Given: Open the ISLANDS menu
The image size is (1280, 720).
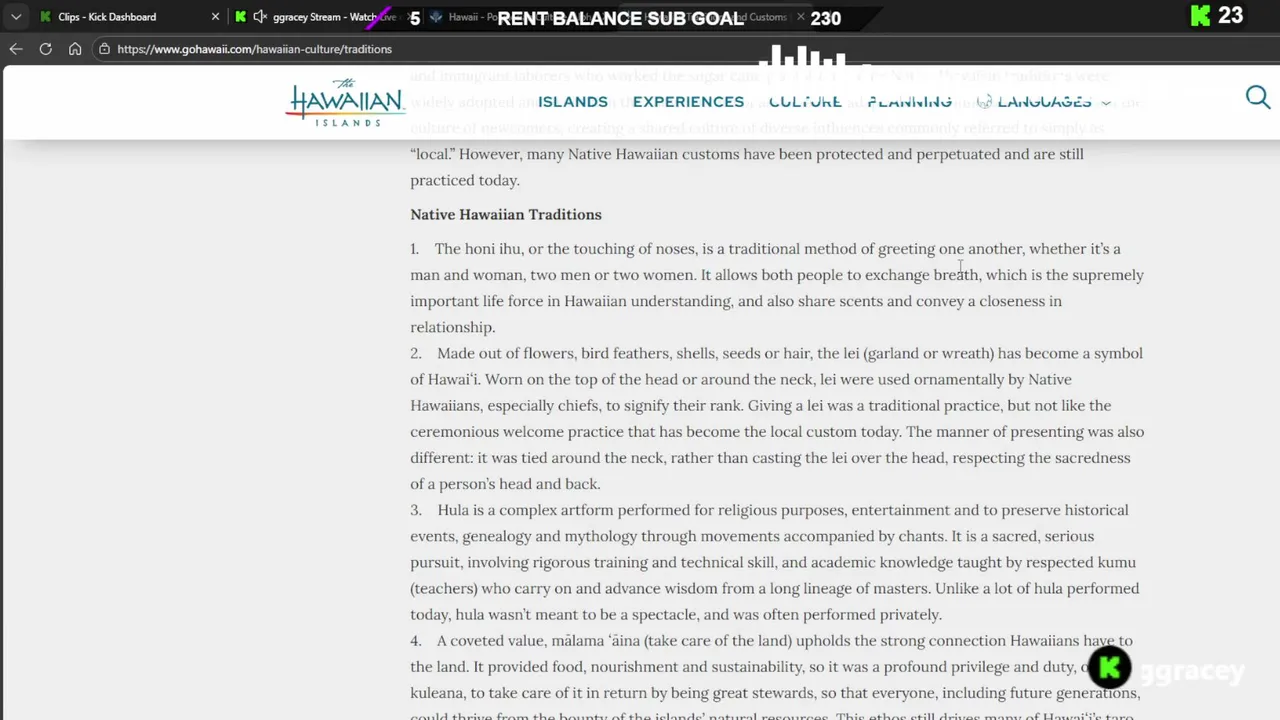Looking at the screenshot, I should pos(573,102).
